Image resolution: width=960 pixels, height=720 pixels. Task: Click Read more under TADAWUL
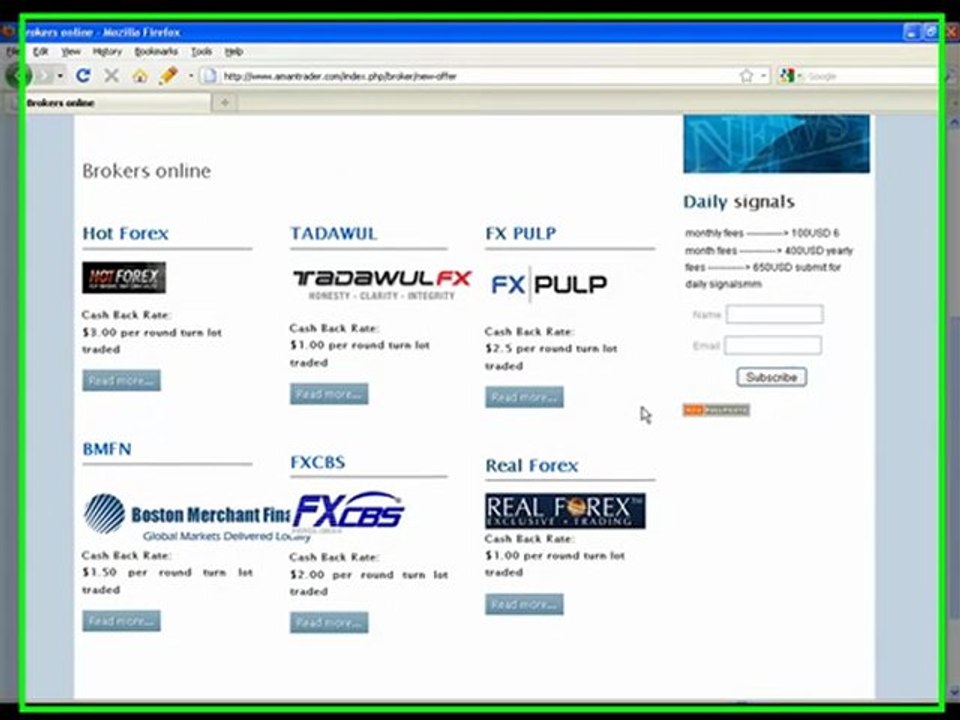pyautogui.click(x=329, y=394)
